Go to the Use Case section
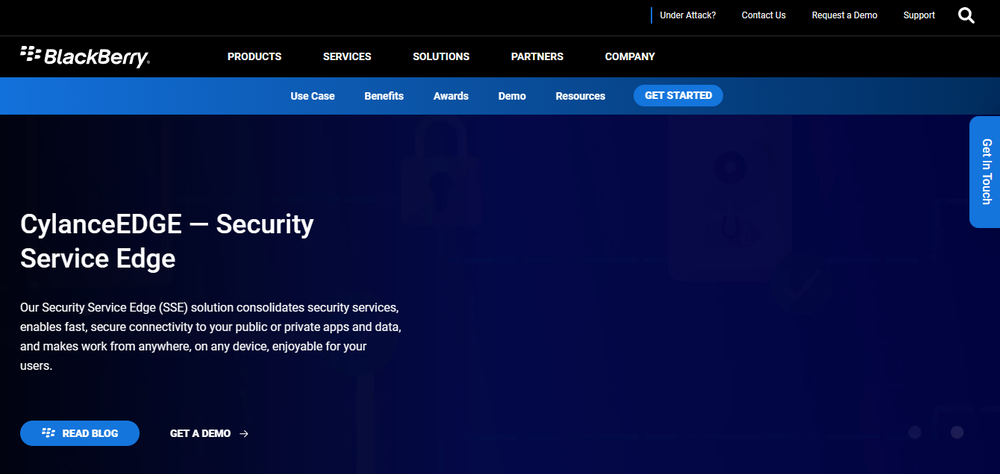Screen dimensions: 1000x474 pos(312,96)
